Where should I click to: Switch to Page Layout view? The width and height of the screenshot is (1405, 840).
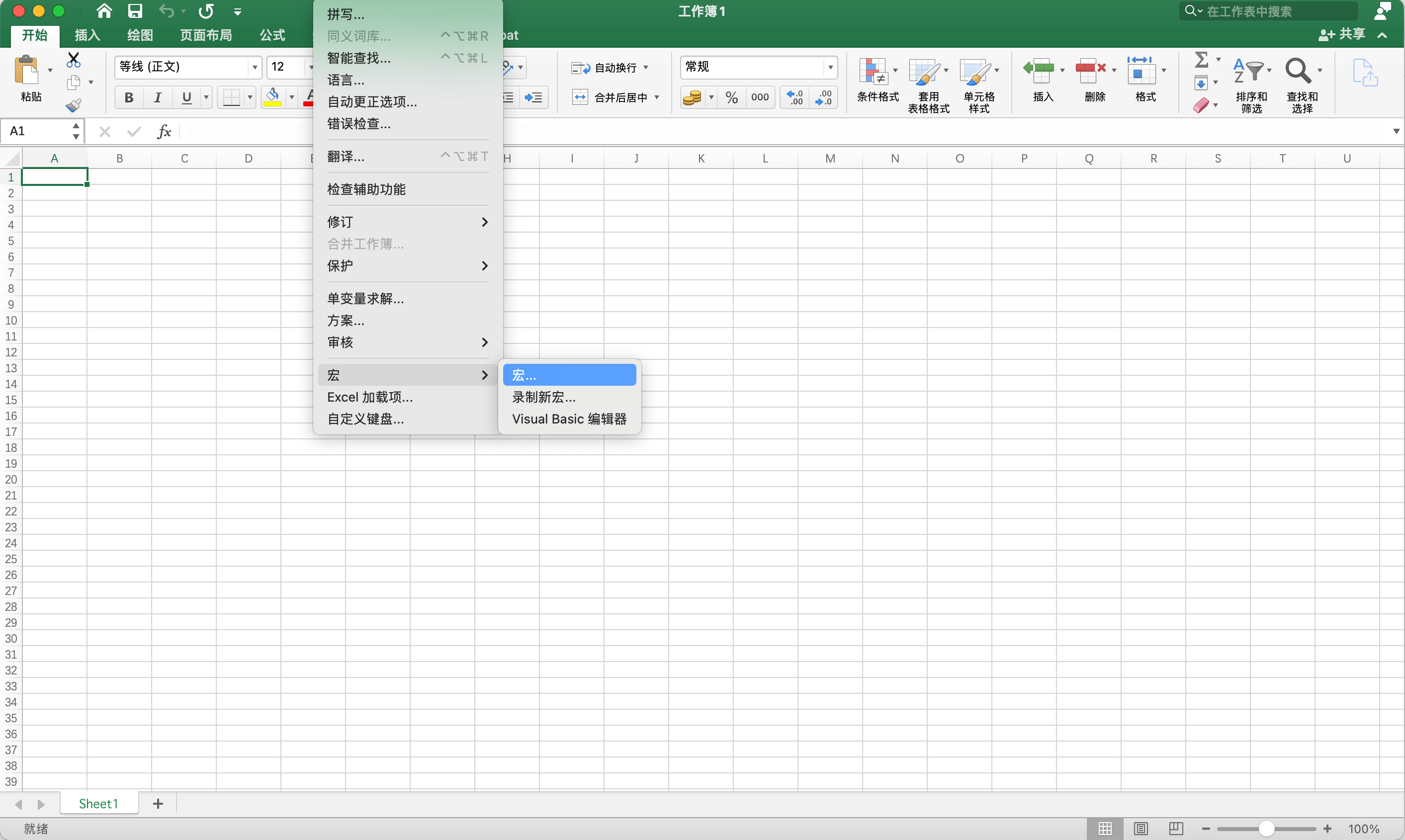pyautogui.click(x=1141, y=829)
